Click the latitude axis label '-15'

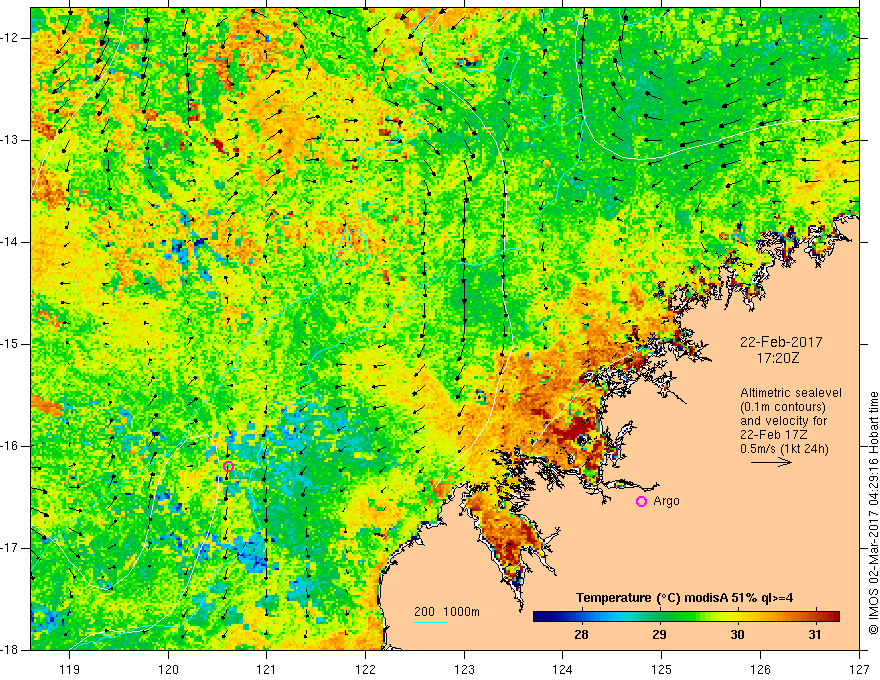[x=10, y=344]
